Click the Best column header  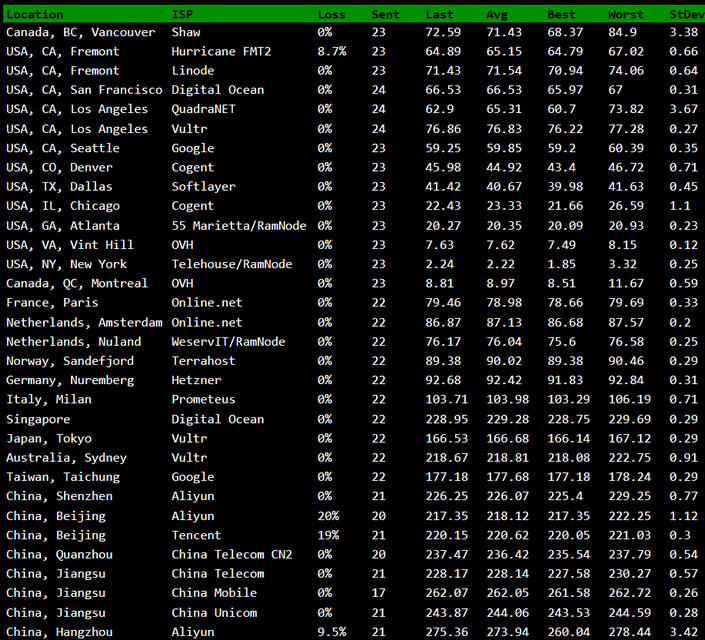click(x=561, y=14)
